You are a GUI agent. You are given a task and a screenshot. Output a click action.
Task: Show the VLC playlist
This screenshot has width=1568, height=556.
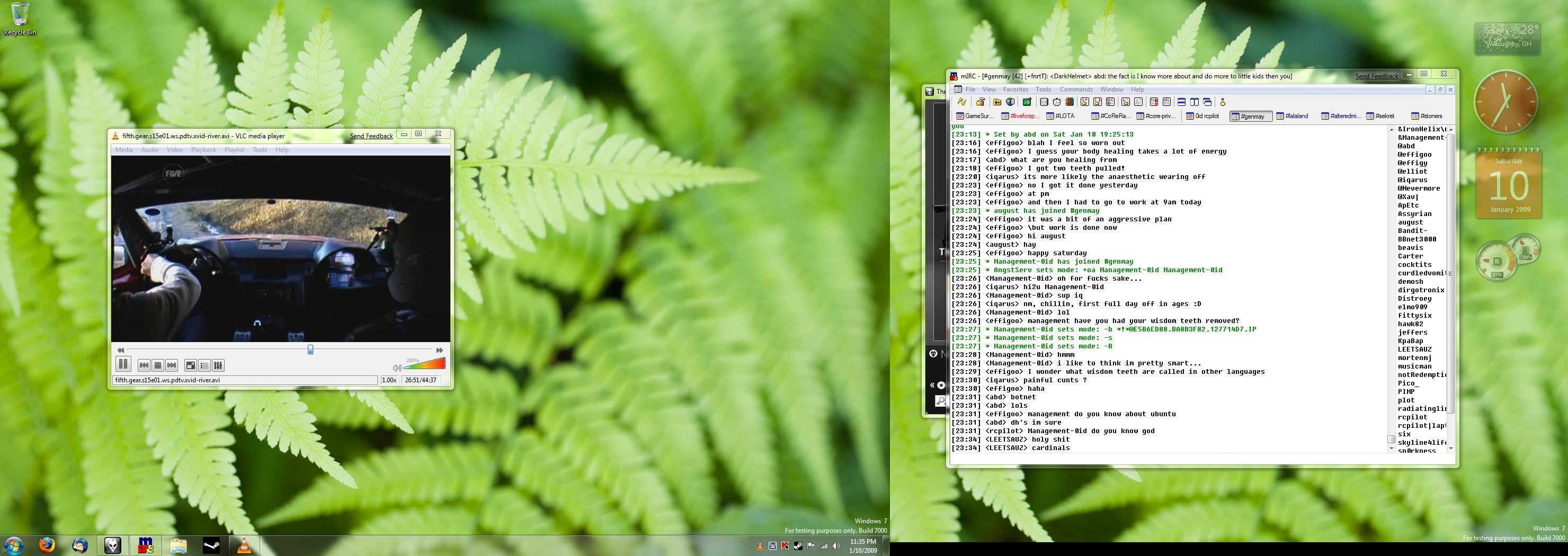click(204, 365)
